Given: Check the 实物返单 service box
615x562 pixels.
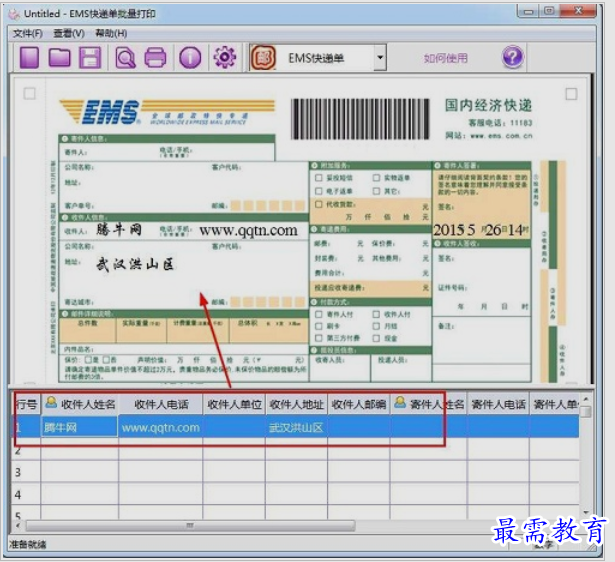Looking at the screenshot, I should (376, 178).
